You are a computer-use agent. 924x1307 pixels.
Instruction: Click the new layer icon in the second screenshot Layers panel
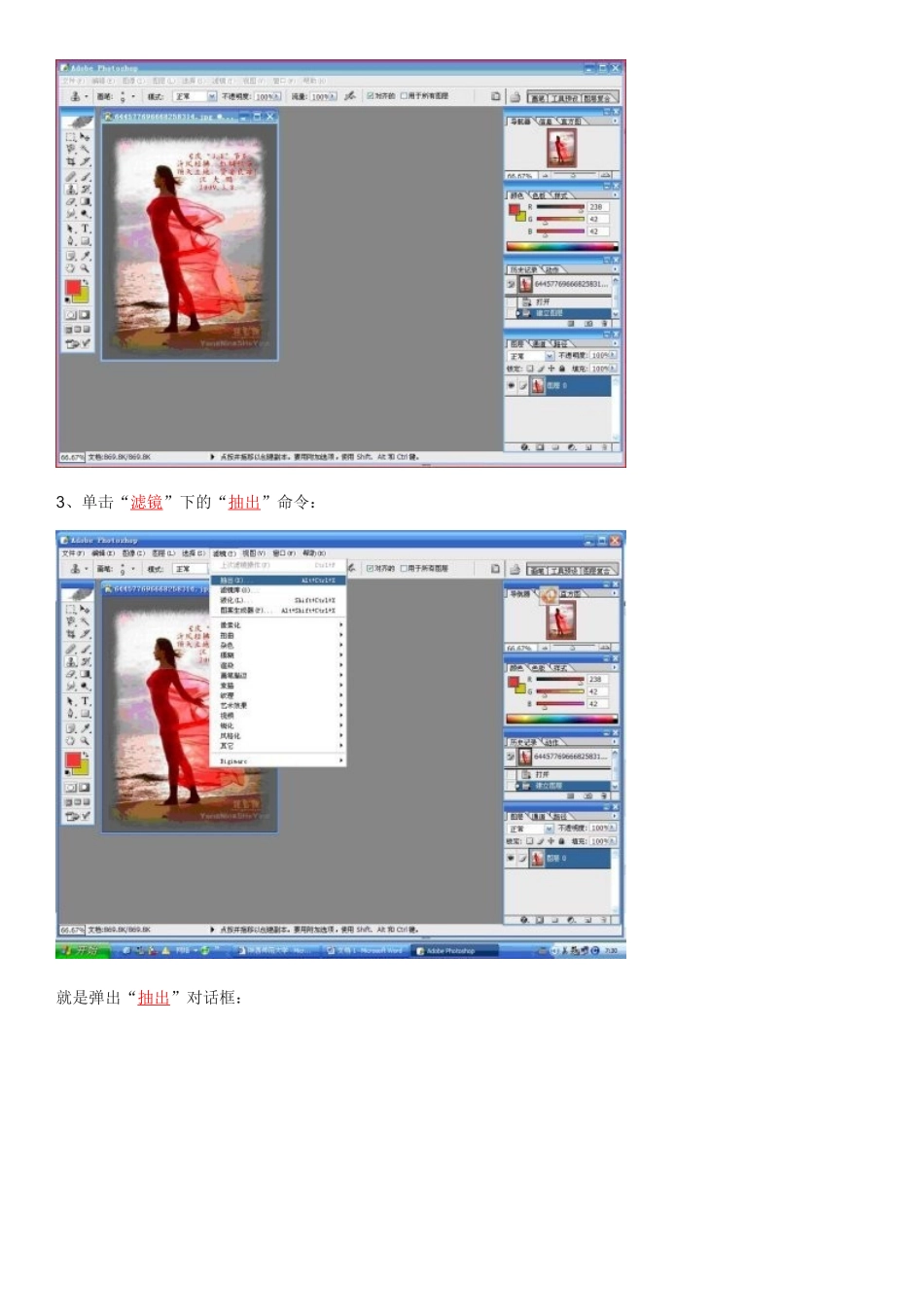pyautogui.click(x=589, y=919)
